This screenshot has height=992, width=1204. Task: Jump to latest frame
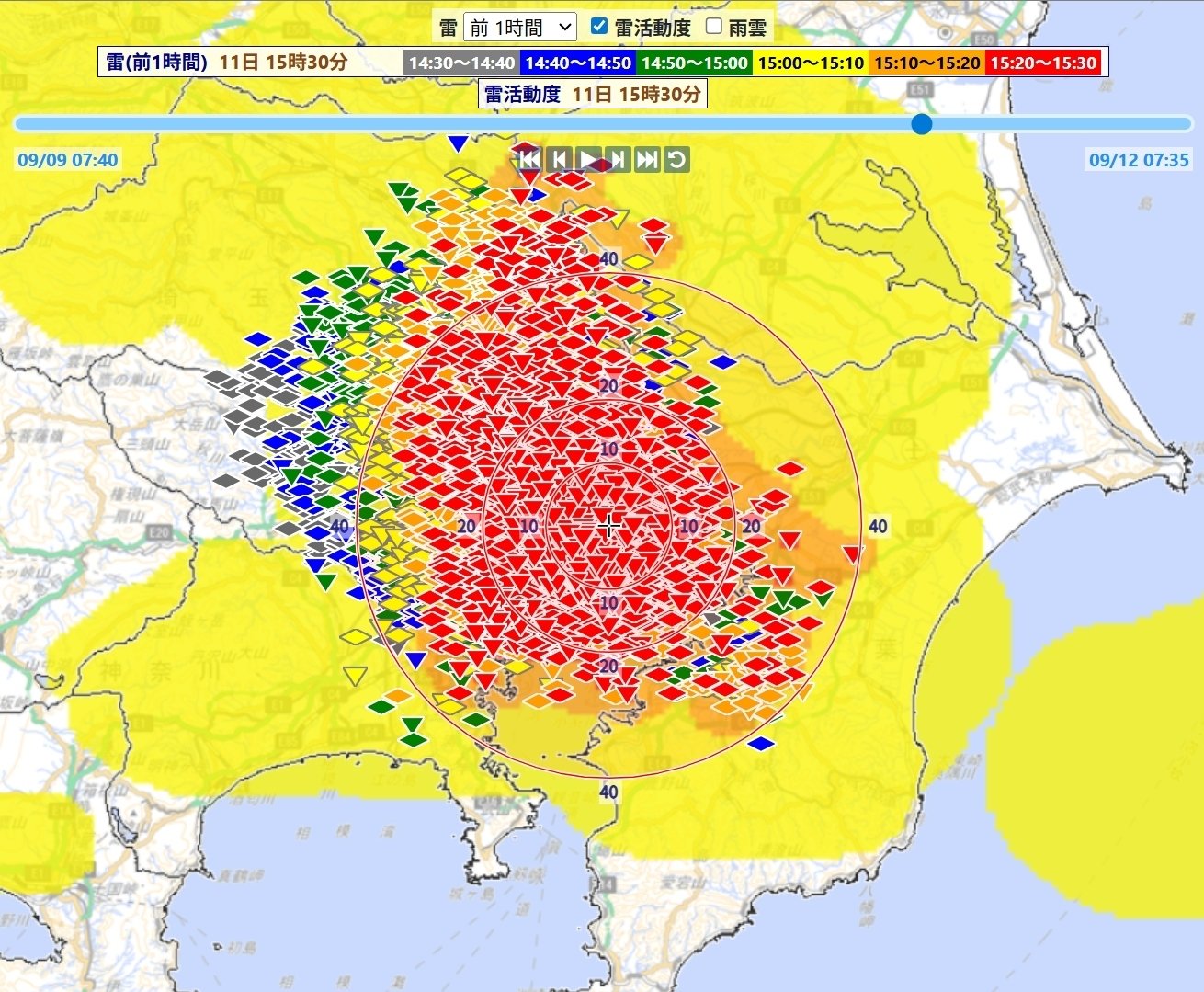coord(647,159)
